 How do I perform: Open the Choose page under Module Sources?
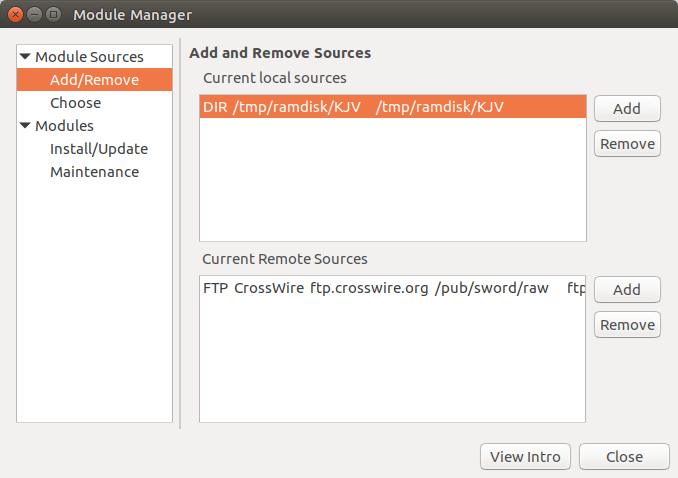point(75,103)
